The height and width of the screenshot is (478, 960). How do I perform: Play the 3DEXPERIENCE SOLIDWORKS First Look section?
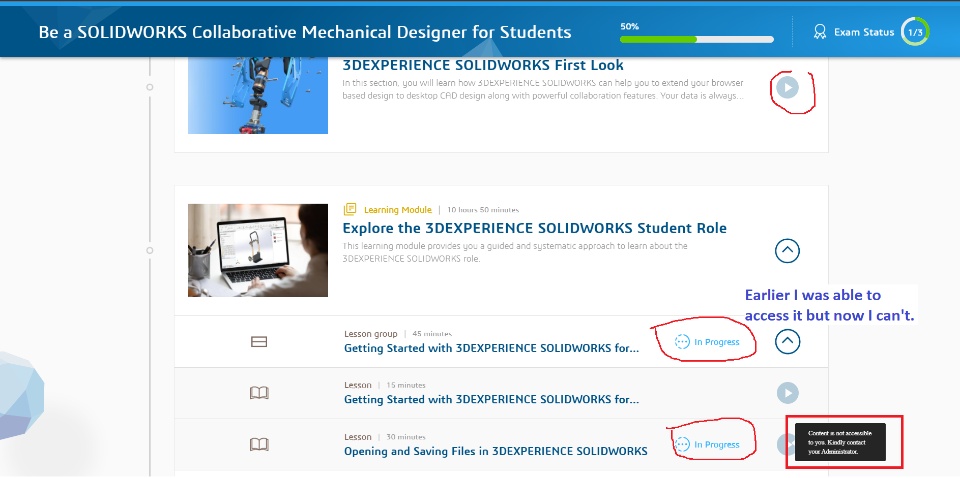(x=788, y=88)
